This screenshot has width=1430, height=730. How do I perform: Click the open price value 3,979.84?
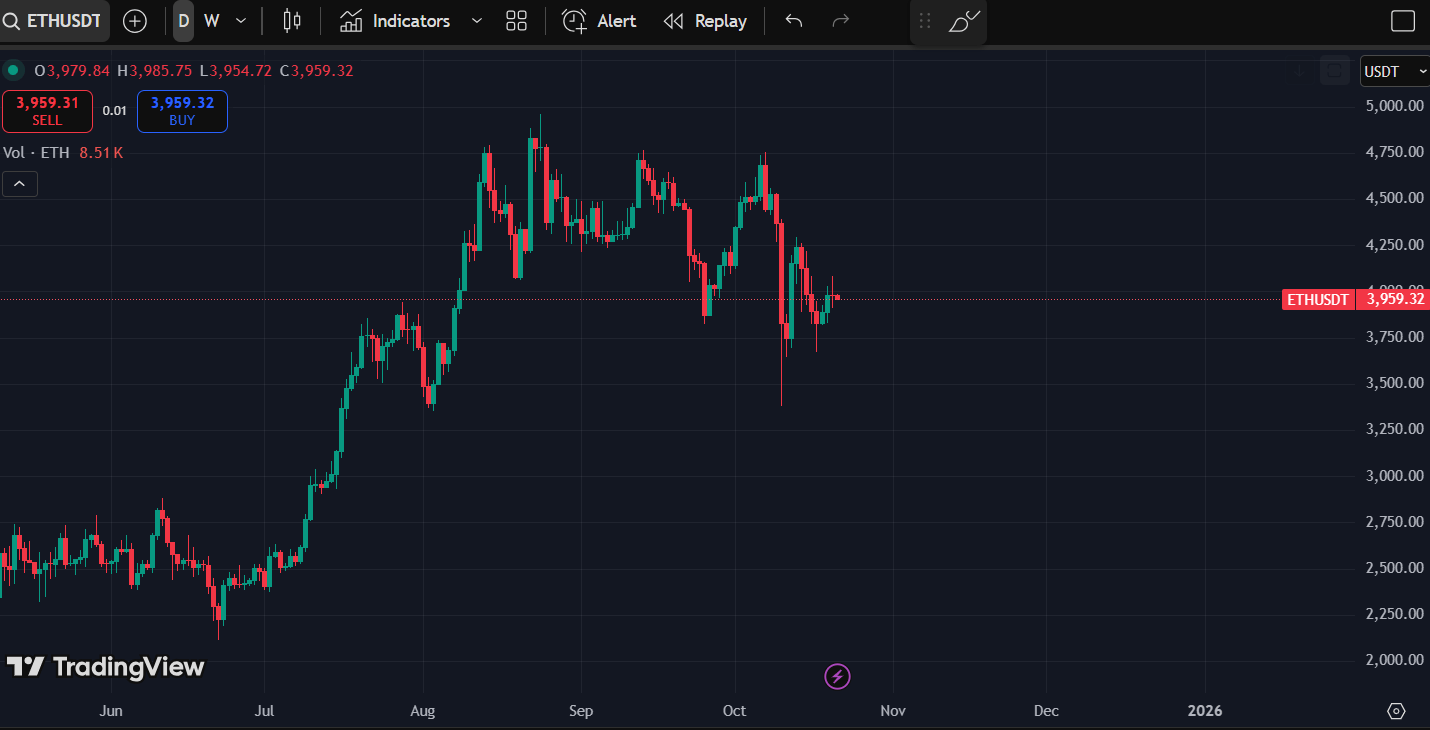78,70
